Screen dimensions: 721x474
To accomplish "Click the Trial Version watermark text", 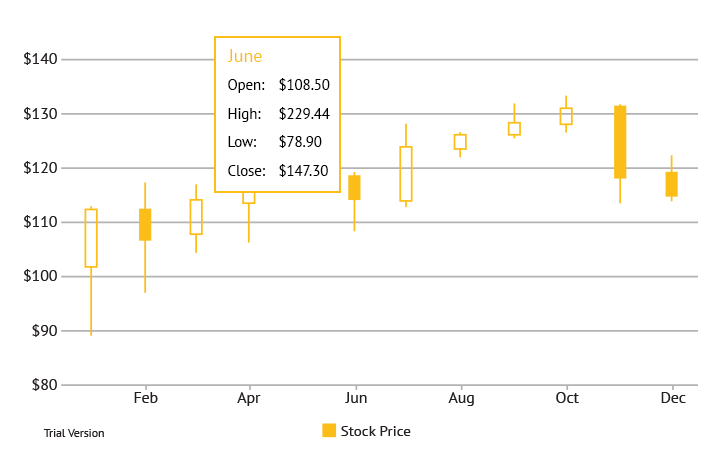I will [74, 433].
